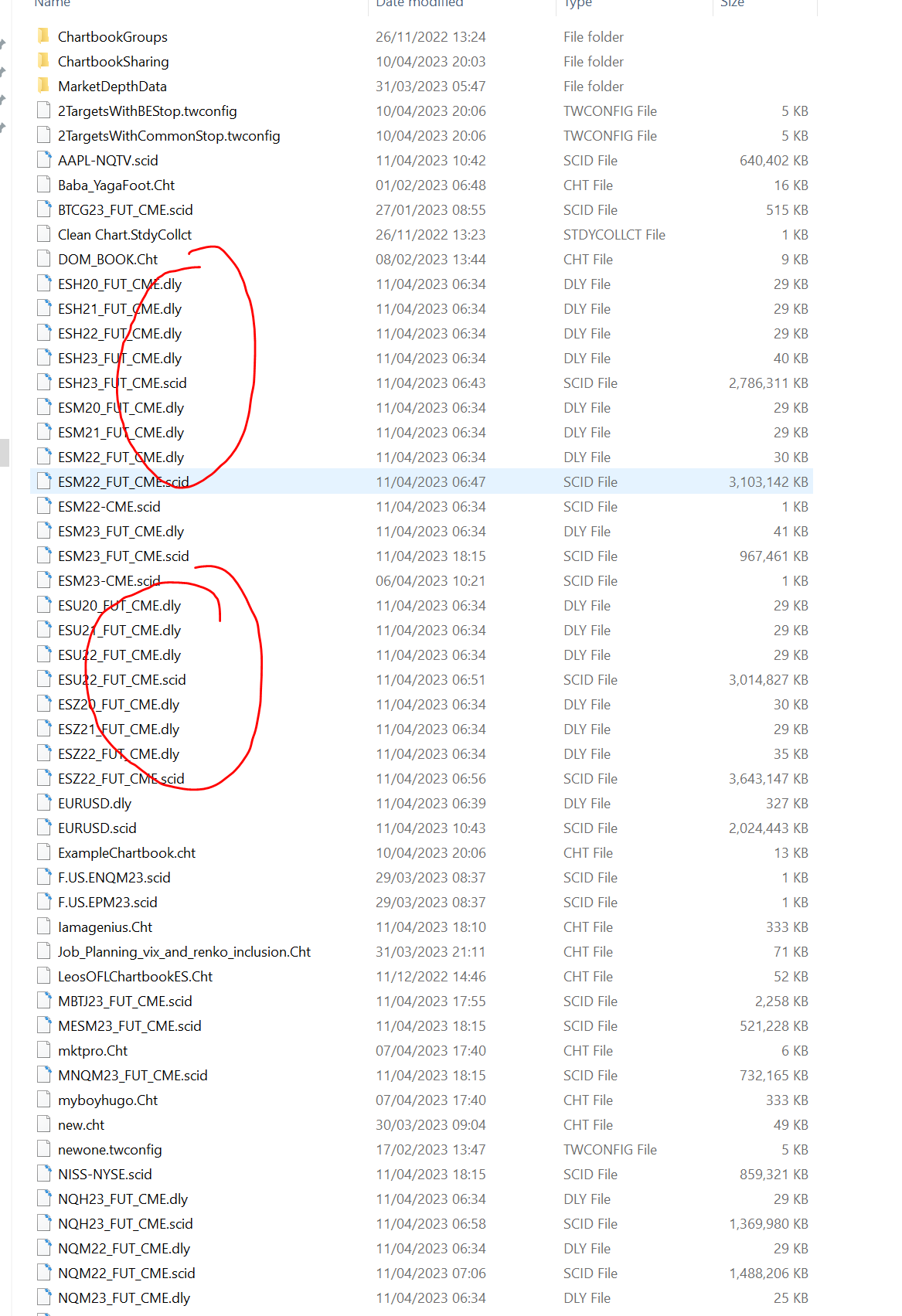Select the file ESM20_FUT_CME.dly
Viewport: 902px width, 1316px height.
121,407
